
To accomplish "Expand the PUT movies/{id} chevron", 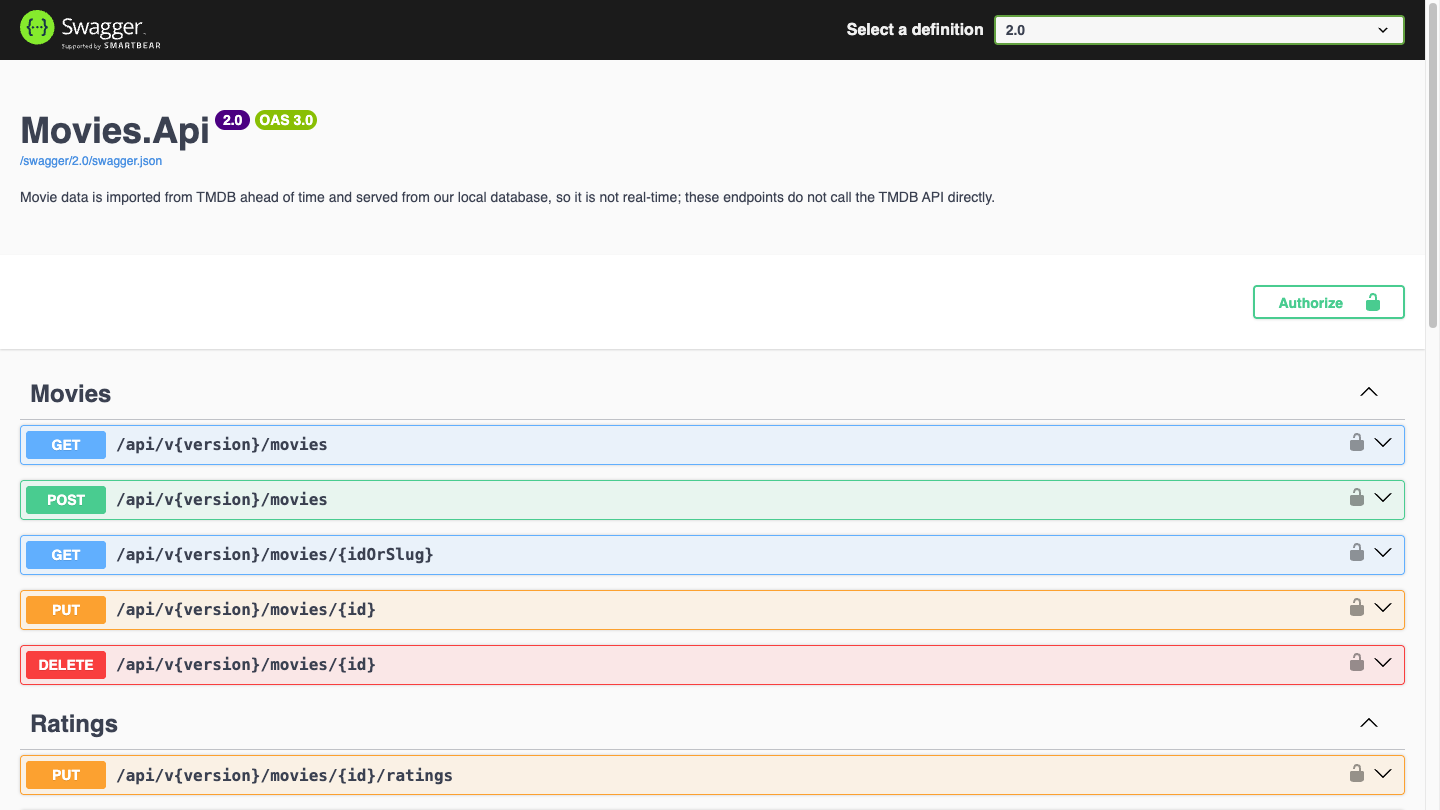I will point(1384,608).
